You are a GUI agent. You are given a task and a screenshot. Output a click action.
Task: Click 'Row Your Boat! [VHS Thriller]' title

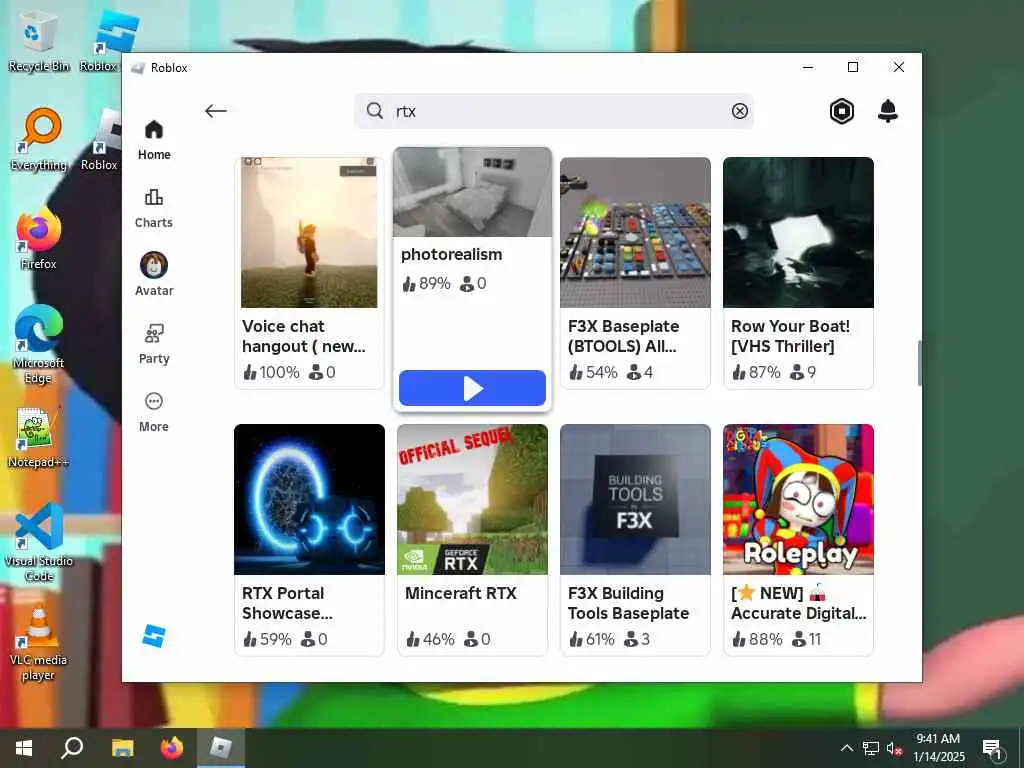click(x=790, y=336)
